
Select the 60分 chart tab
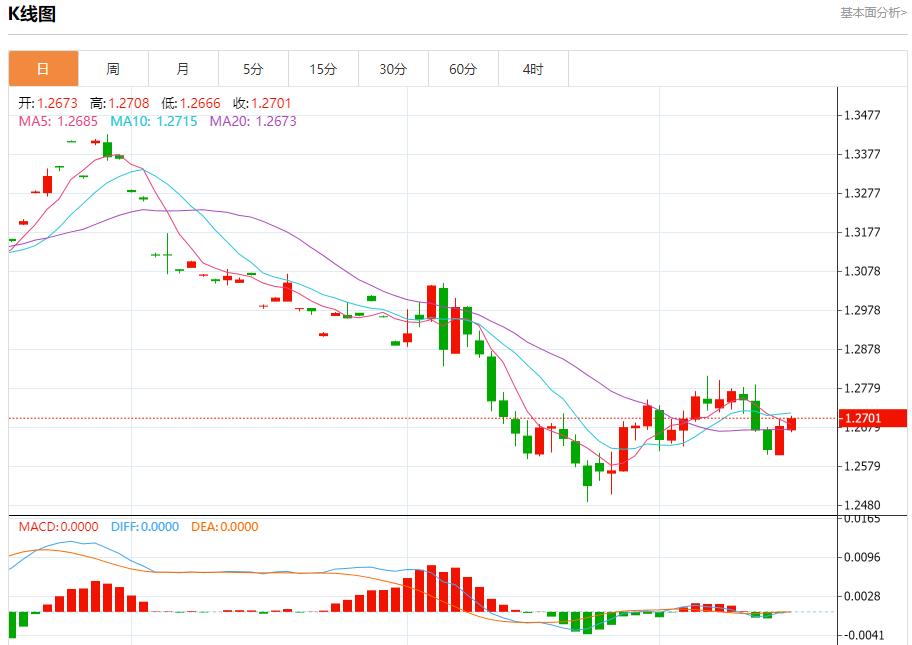coord(463,69)
